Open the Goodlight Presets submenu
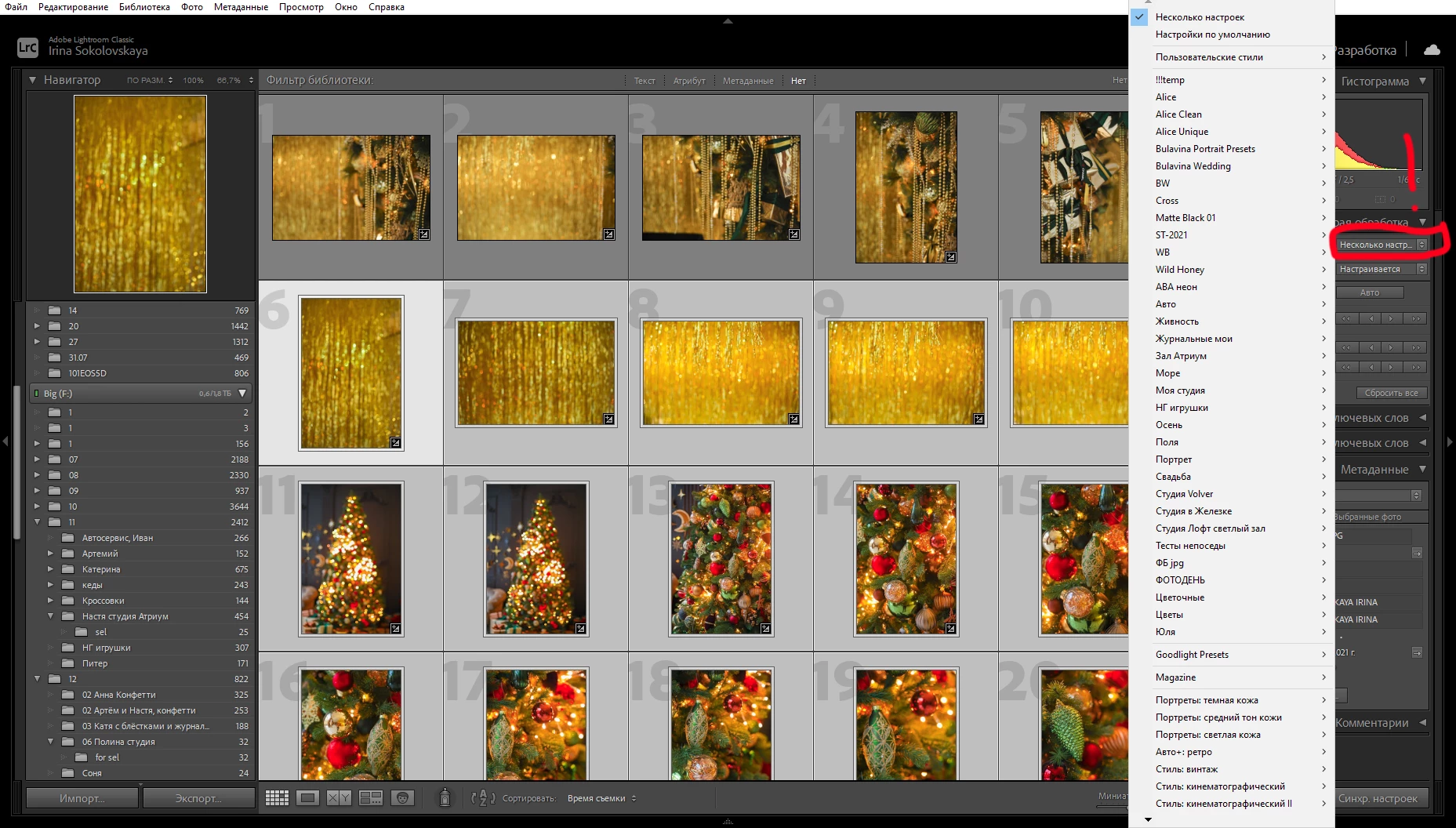The image size is (1456, 828). (1232, 655)
